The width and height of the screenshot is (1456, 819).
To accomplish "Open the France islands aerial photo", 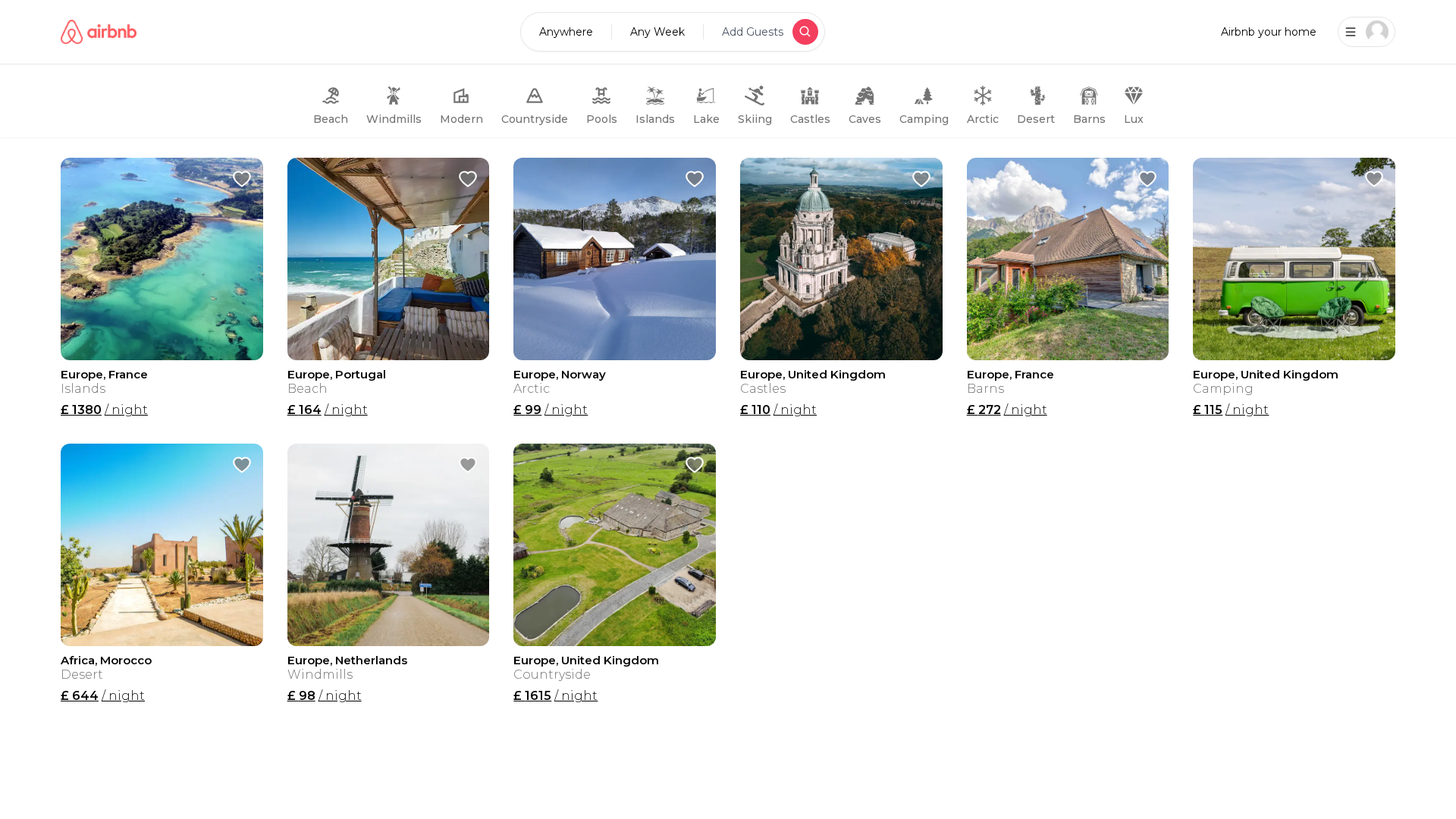I will [x=162, y=259].
